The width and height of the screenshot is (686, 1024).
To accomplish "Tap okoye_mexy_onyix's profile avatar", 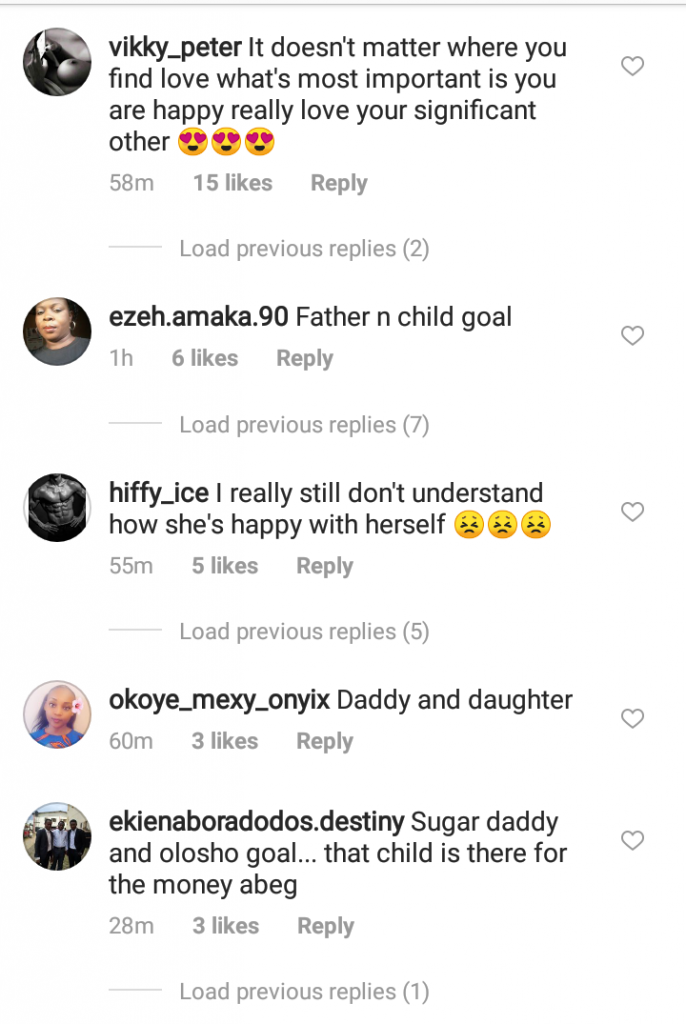I will 57,714.
